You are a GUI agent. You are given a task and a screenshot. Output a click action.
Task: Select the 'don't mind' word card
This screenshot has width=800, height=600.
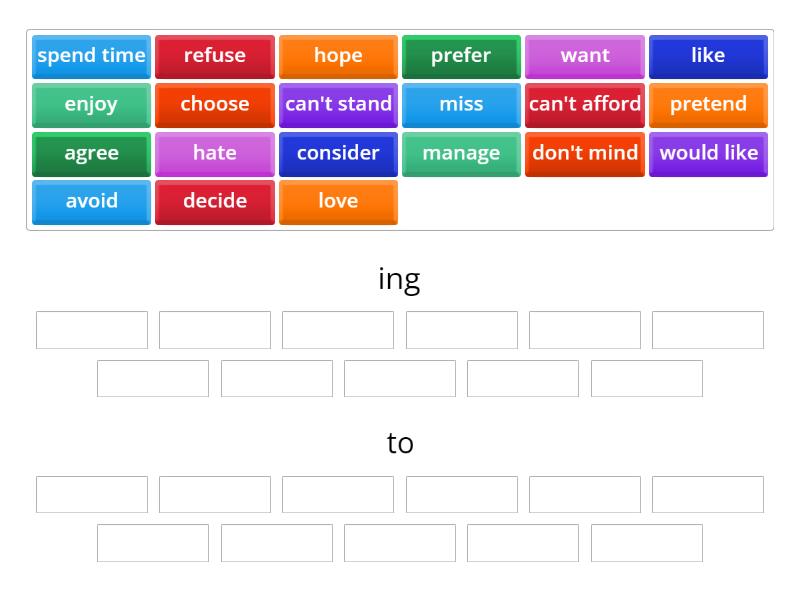(585, 153)
